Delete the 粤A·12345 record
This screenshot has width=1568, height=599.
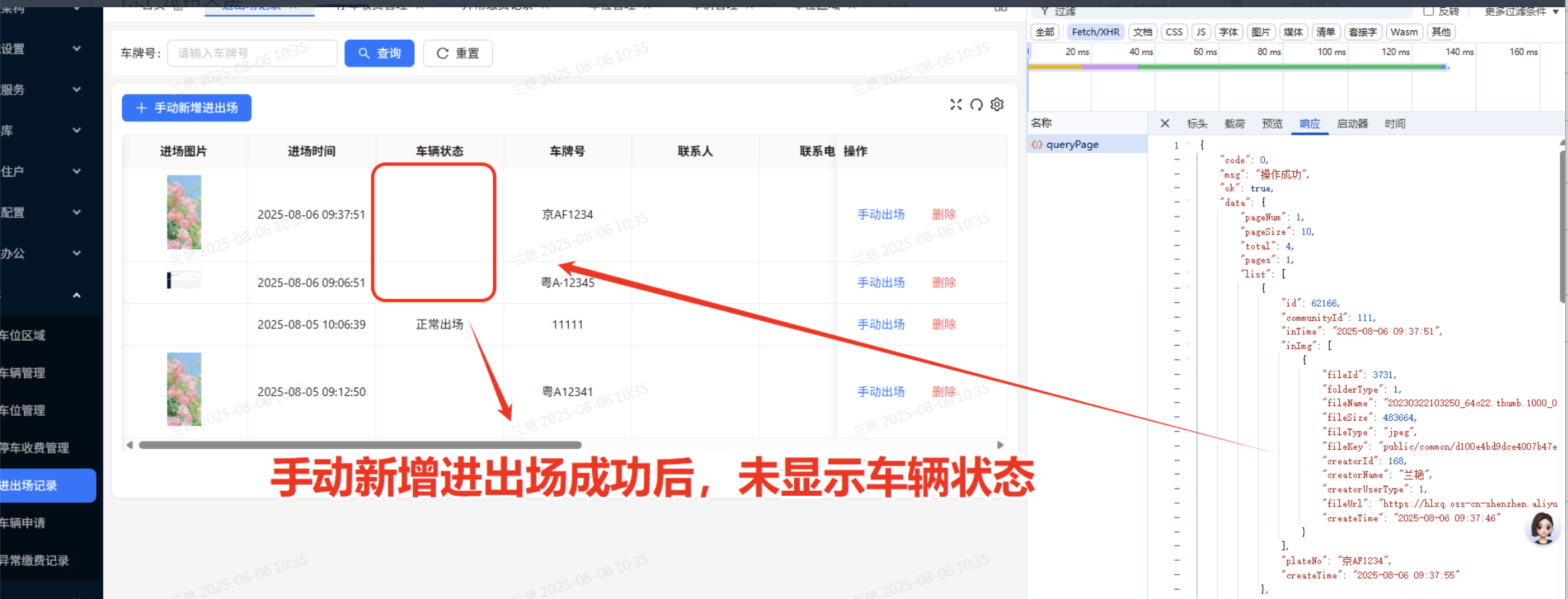click(944, 282)
